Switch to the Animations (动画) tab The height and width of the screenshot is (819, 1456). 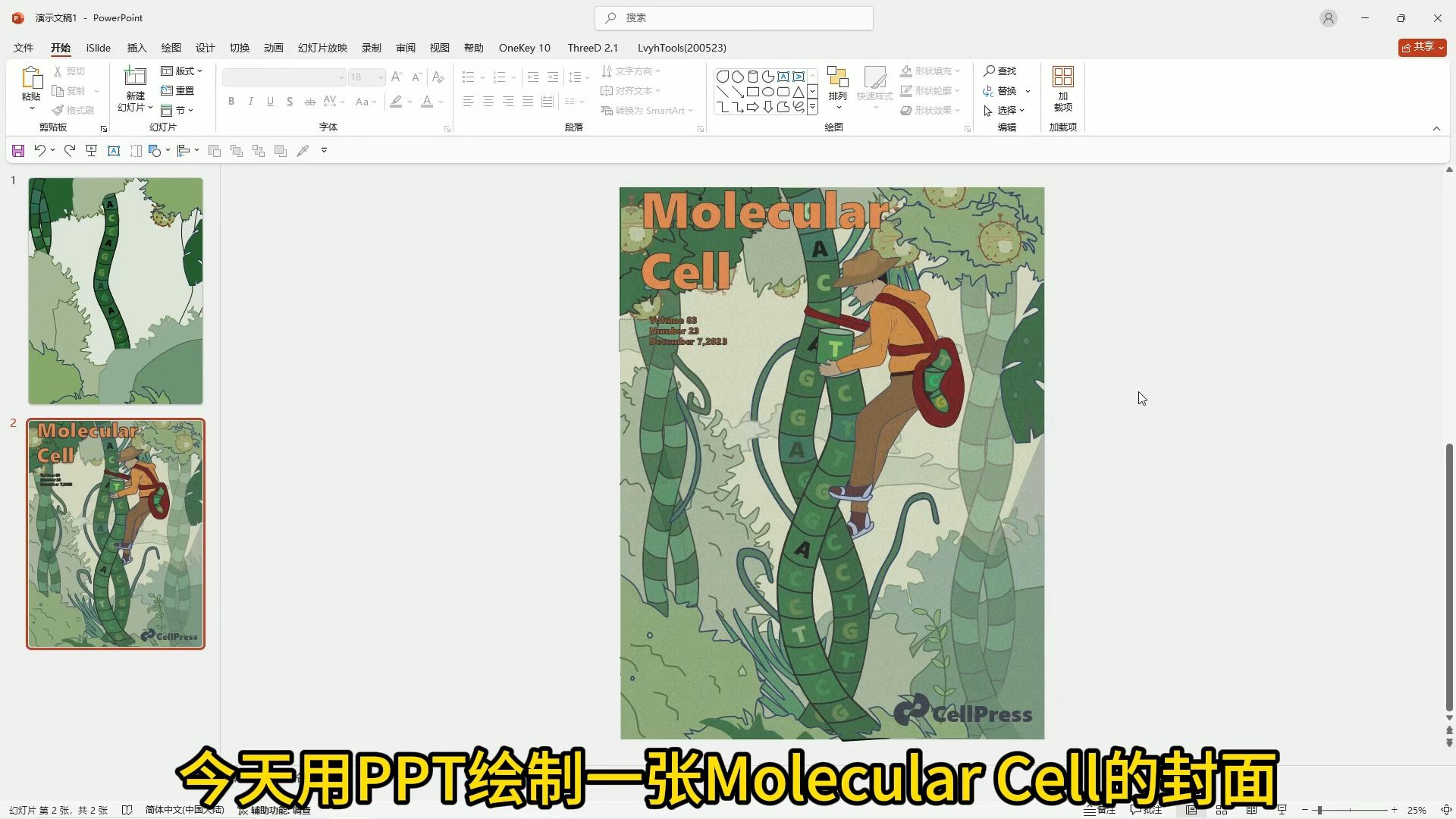click(274, 48)
